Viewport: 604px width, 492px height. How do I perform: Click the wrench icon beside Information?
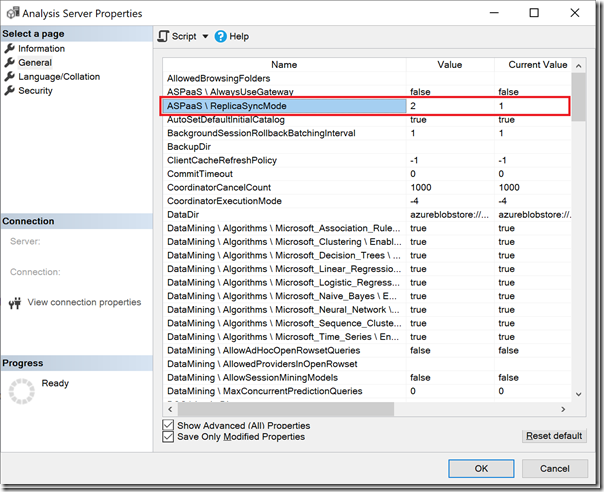(10, 48)
